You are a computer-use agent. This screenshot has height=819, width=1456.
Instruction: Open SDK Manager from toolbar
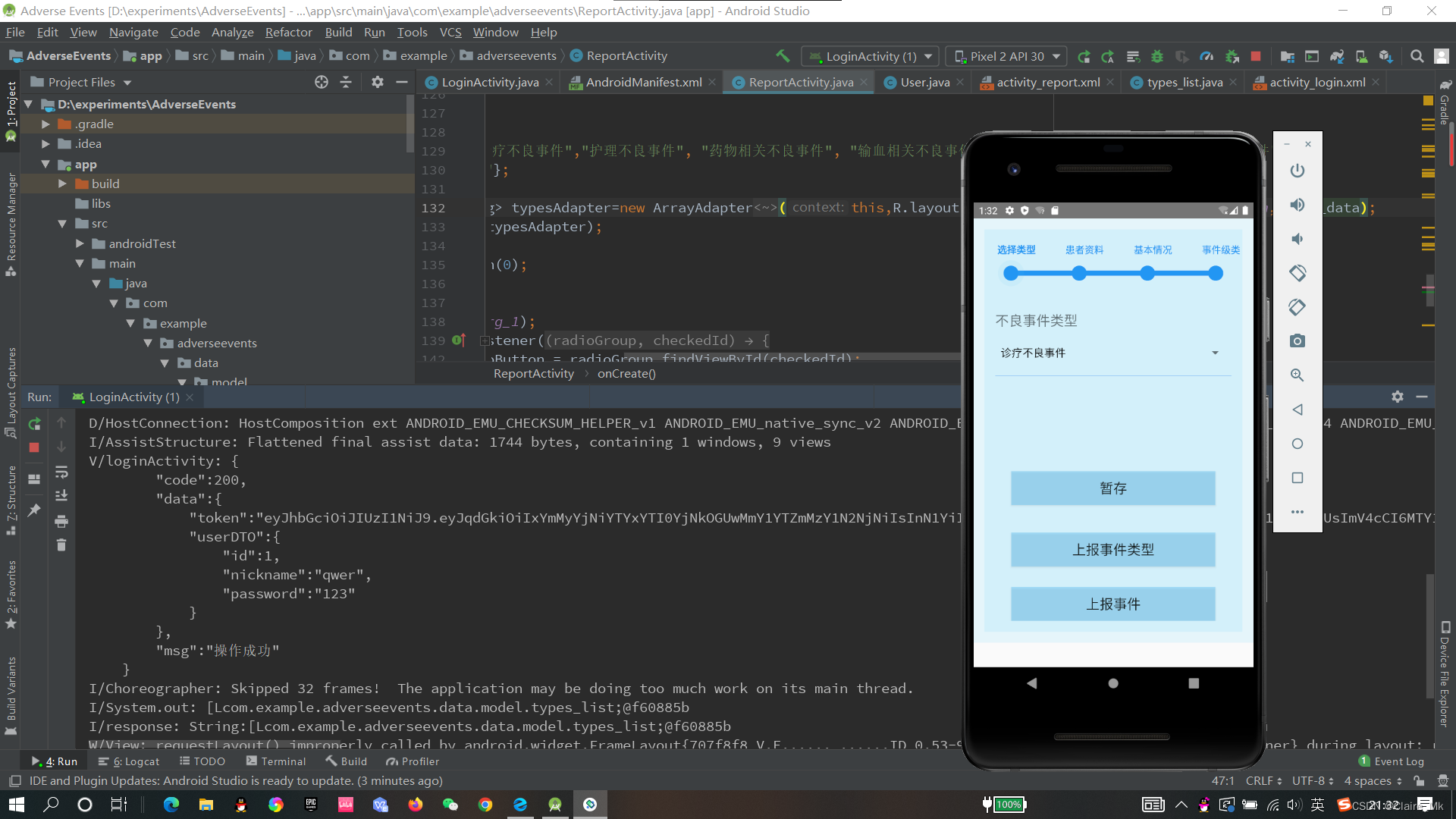[1386, 56]
